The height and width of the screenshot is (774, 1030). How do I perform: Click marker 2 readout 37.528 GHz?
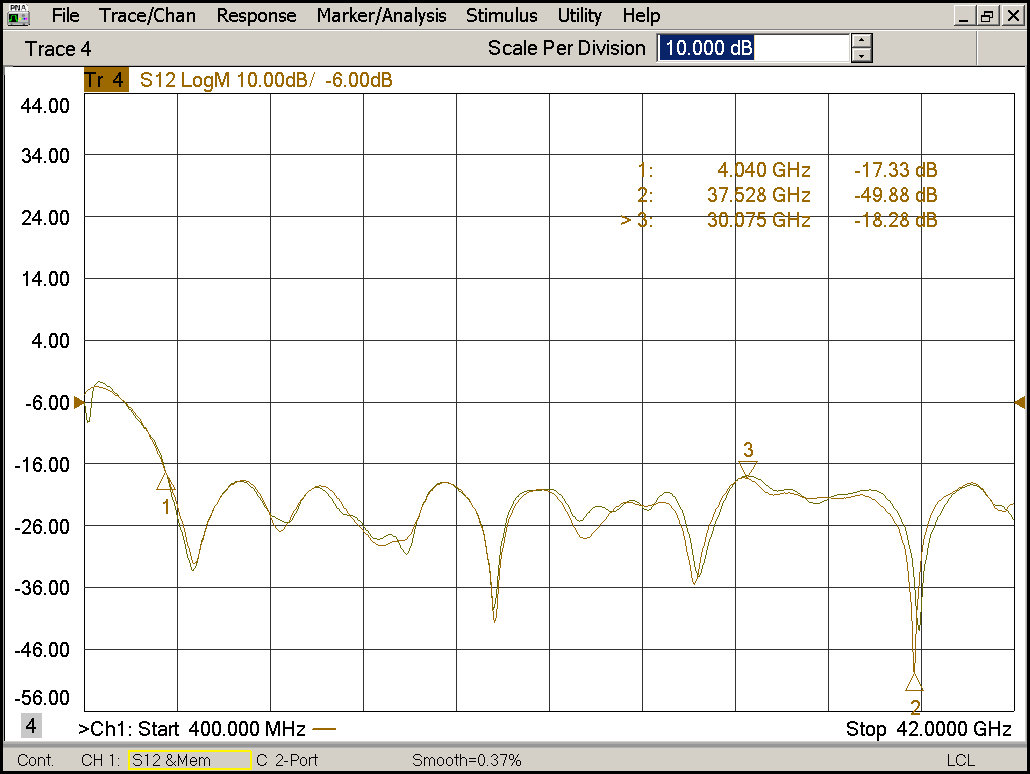[x=759, y=195]
